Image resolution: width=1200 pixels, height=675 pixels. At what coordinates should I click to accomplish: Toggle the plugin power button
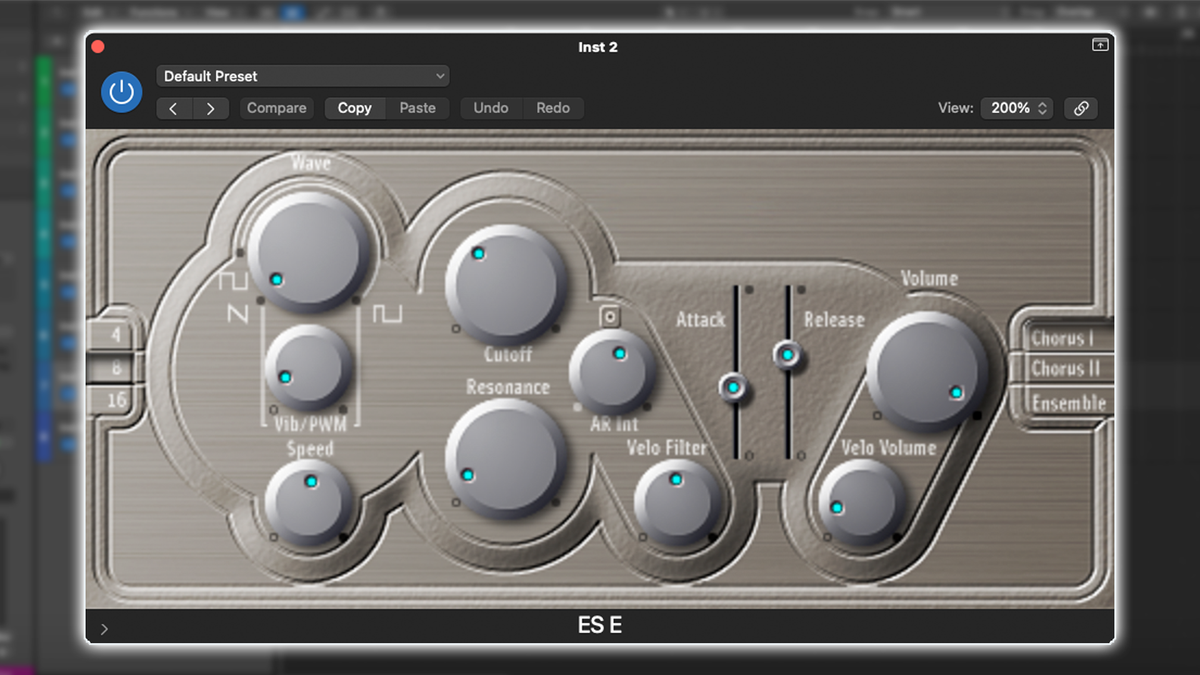[x=121, y=92]
